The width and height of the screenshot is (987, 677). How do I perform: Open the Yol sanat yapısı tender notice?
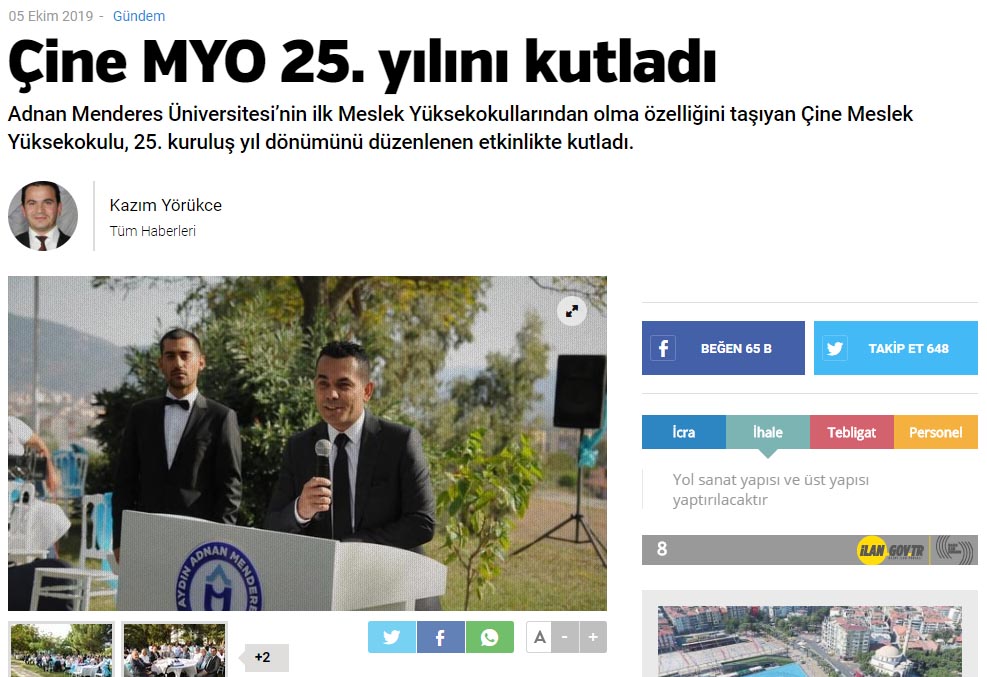click(x=770, y=490)
